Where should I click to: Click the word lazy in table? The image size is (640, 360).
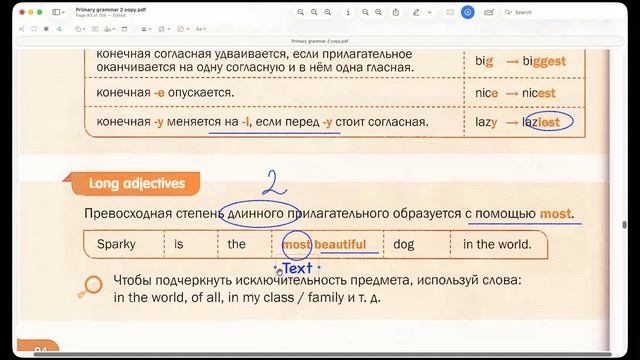(x=486, y=122)
